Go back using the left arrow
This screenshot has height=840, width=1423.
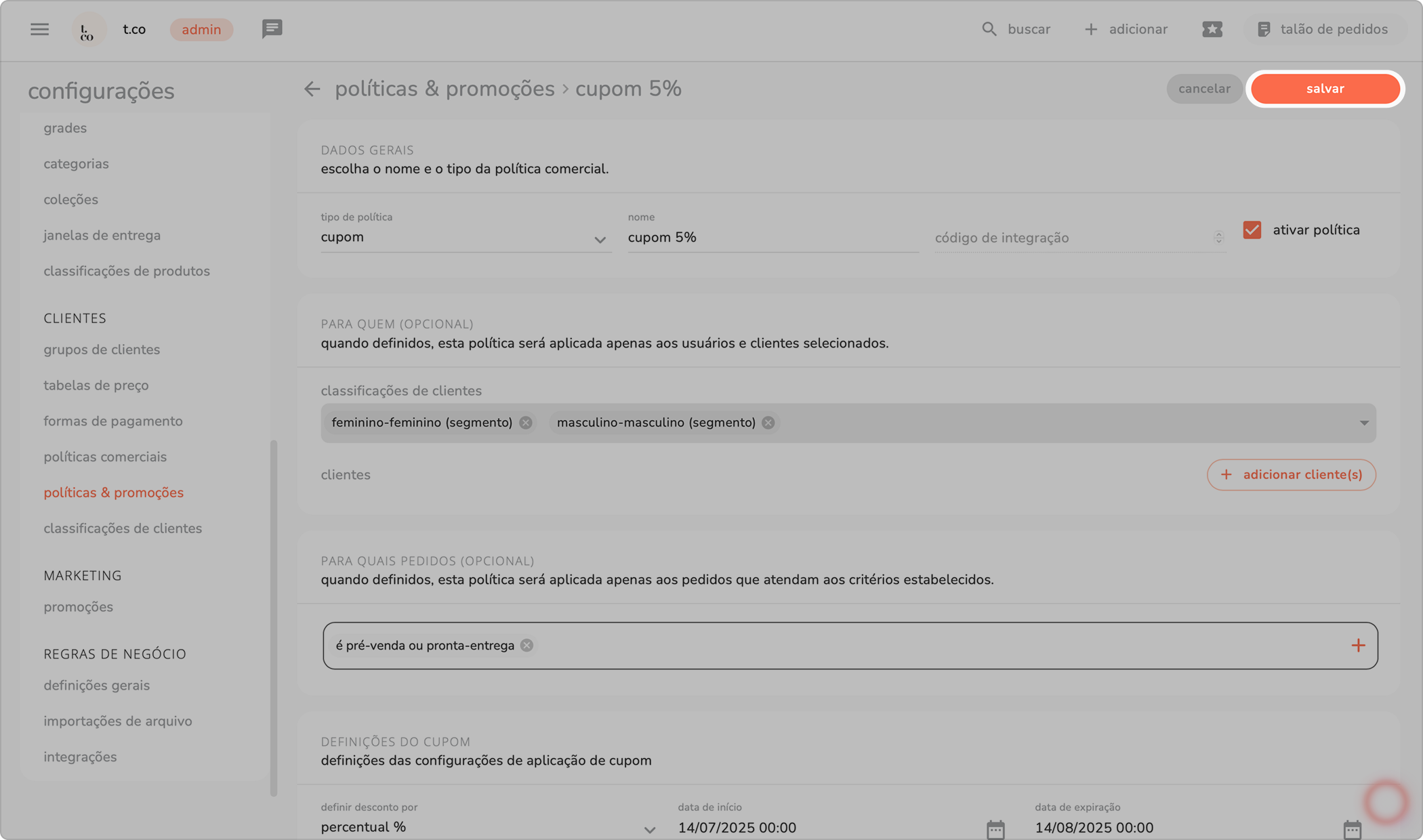click(x=312, y=89)
